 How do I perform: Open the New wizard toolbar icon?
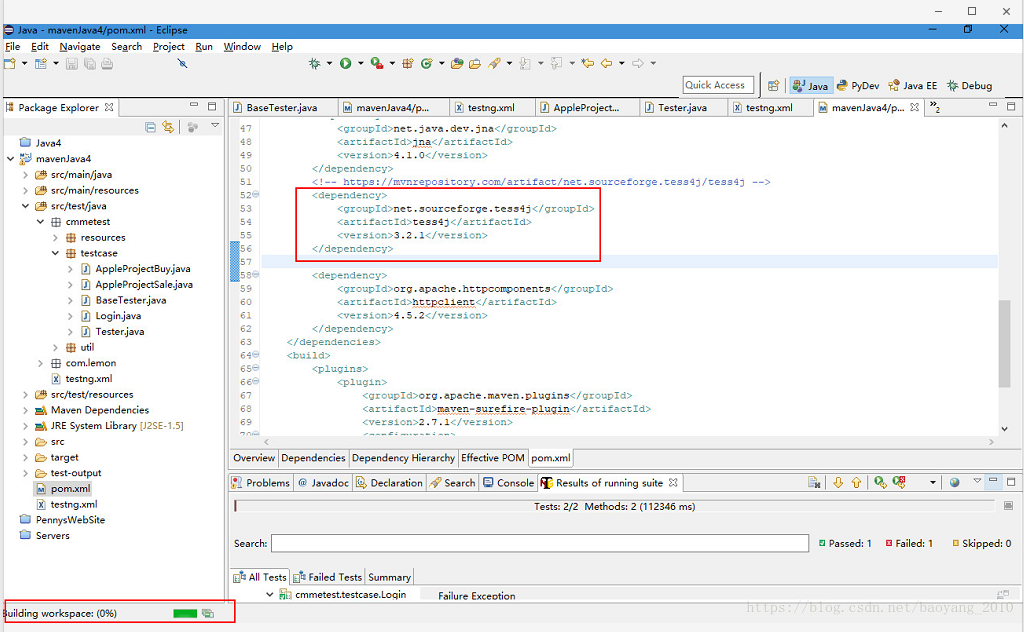[10, 63]
